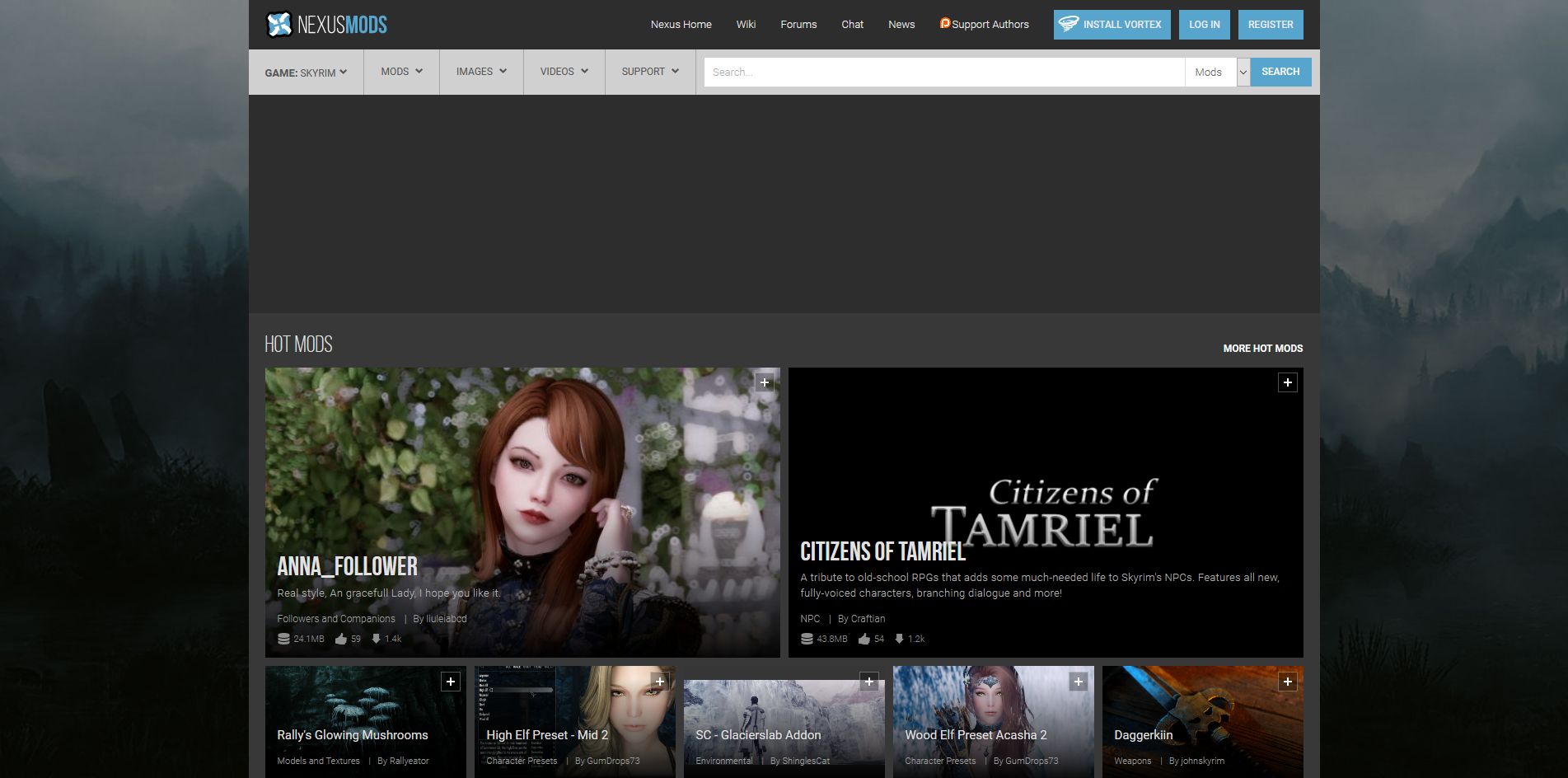Click plus icon on SC - Glacierslab Addon card
Screen dimensions: 1568x778
(x=868, y=682)
